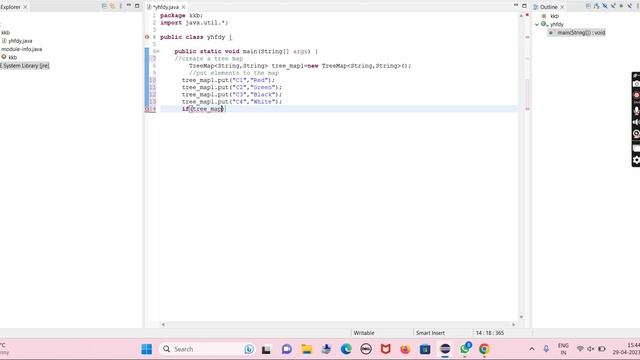Viewport: 640px width, 360px height.
Task: Open Microsoft Edge on taskbar
Action: [x=346, y=349]
